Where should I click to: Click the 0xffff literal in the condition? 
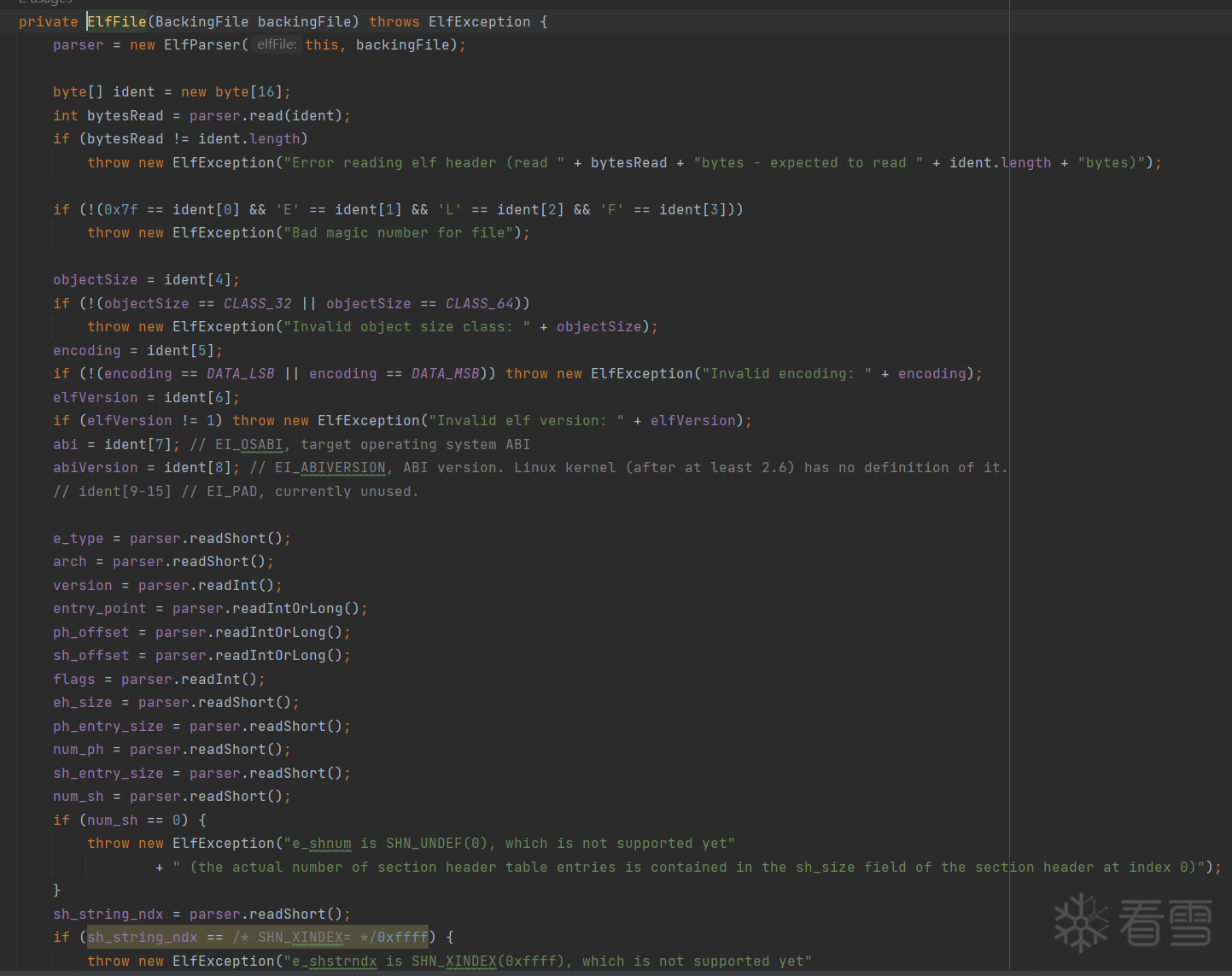coord(403,937)
